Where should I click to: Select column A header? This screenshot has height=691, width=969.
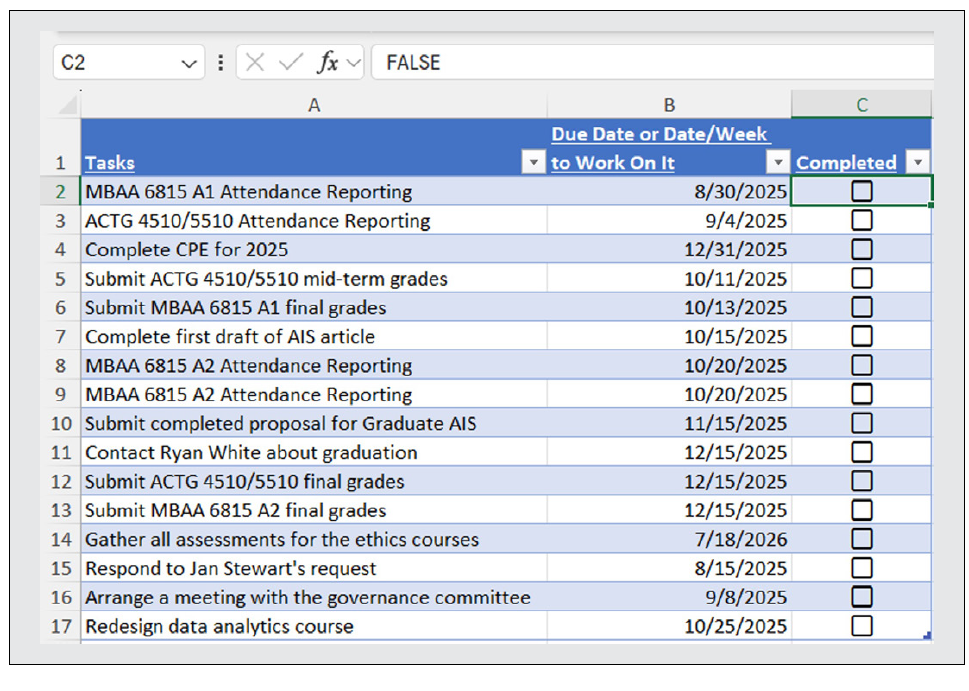[314, 105]
